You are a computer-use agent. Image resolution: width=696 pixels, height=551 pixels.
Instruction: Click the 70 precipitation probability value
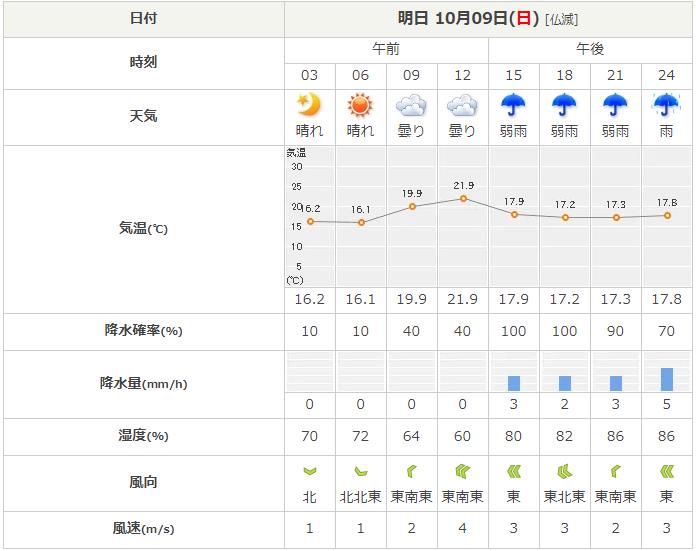click(666, 331)
